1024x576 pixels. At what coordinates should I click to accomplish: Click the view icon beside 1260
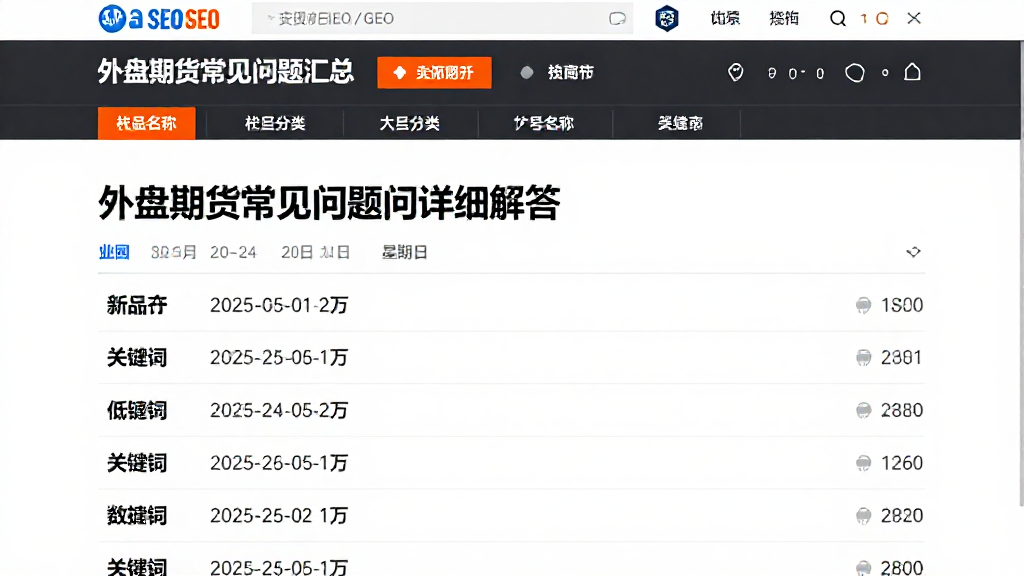point(863,463)
